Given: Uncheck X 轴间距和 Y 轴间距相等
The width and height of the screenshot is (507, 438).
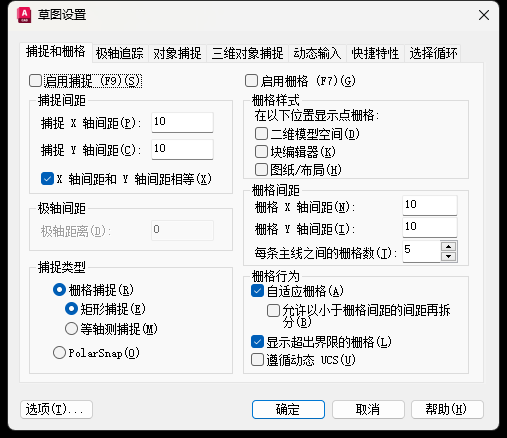Looking at the screenshot, I should click(x=47, y=179).
